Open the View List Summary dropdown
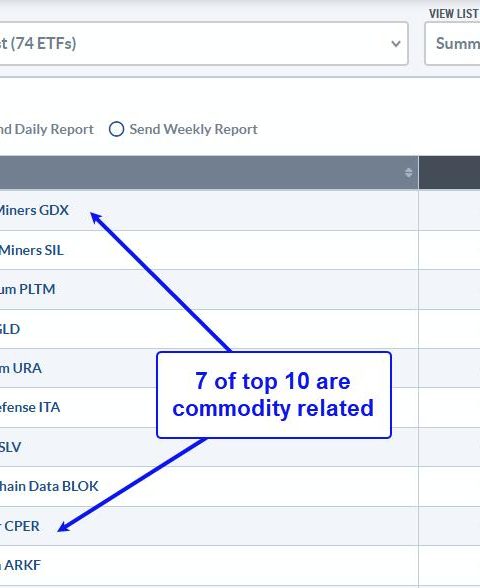 (x=452, y=44)
